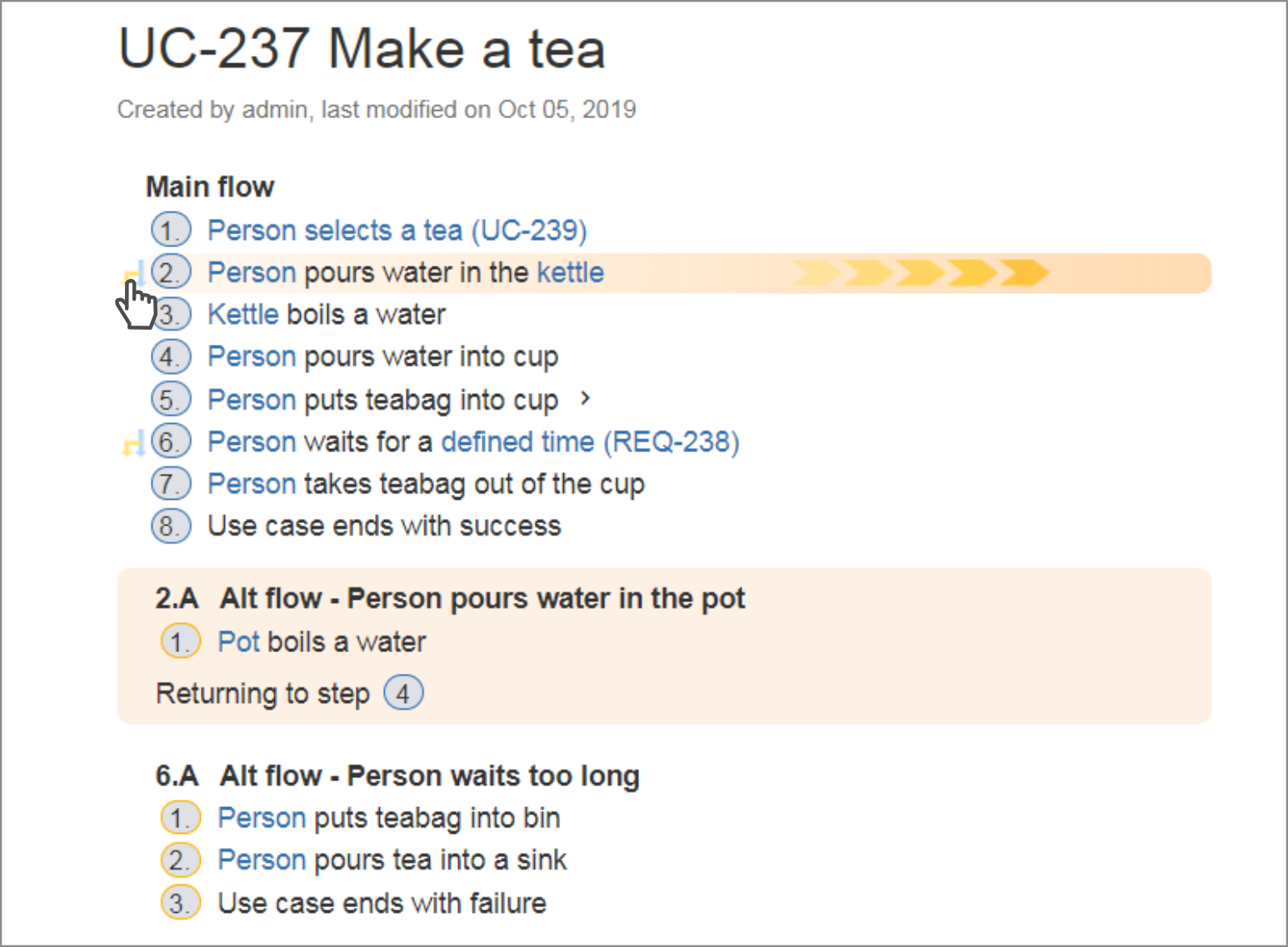Click Person link in takes teabag out step

252,483
